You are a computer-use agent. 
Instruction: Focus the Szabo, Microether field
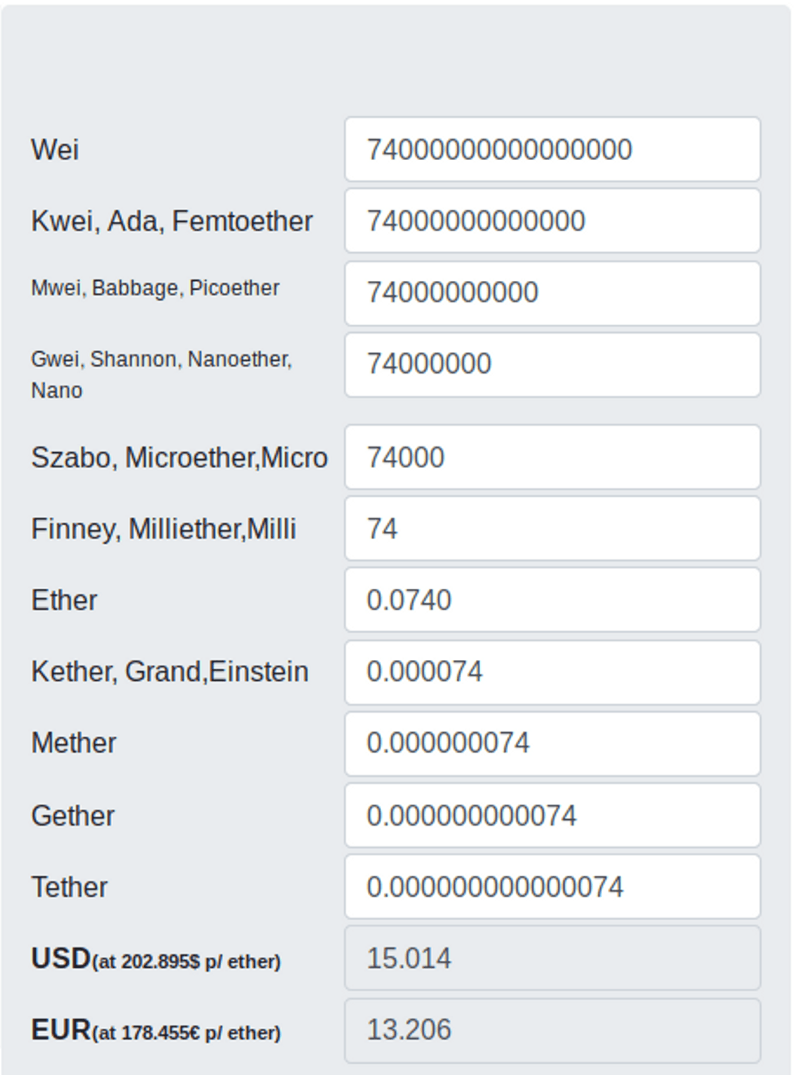pos(553,457)
